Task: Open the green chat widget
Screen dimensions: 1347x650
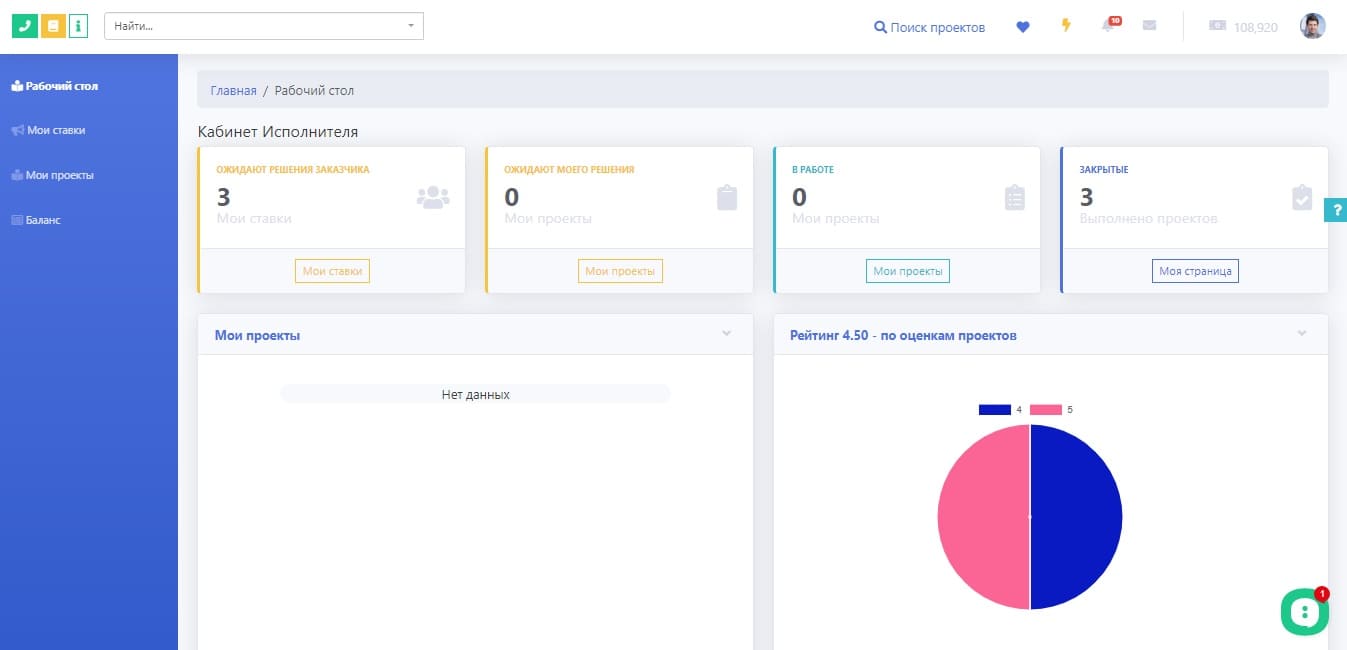Action: pyautogui.click(x=1304, y=611)
